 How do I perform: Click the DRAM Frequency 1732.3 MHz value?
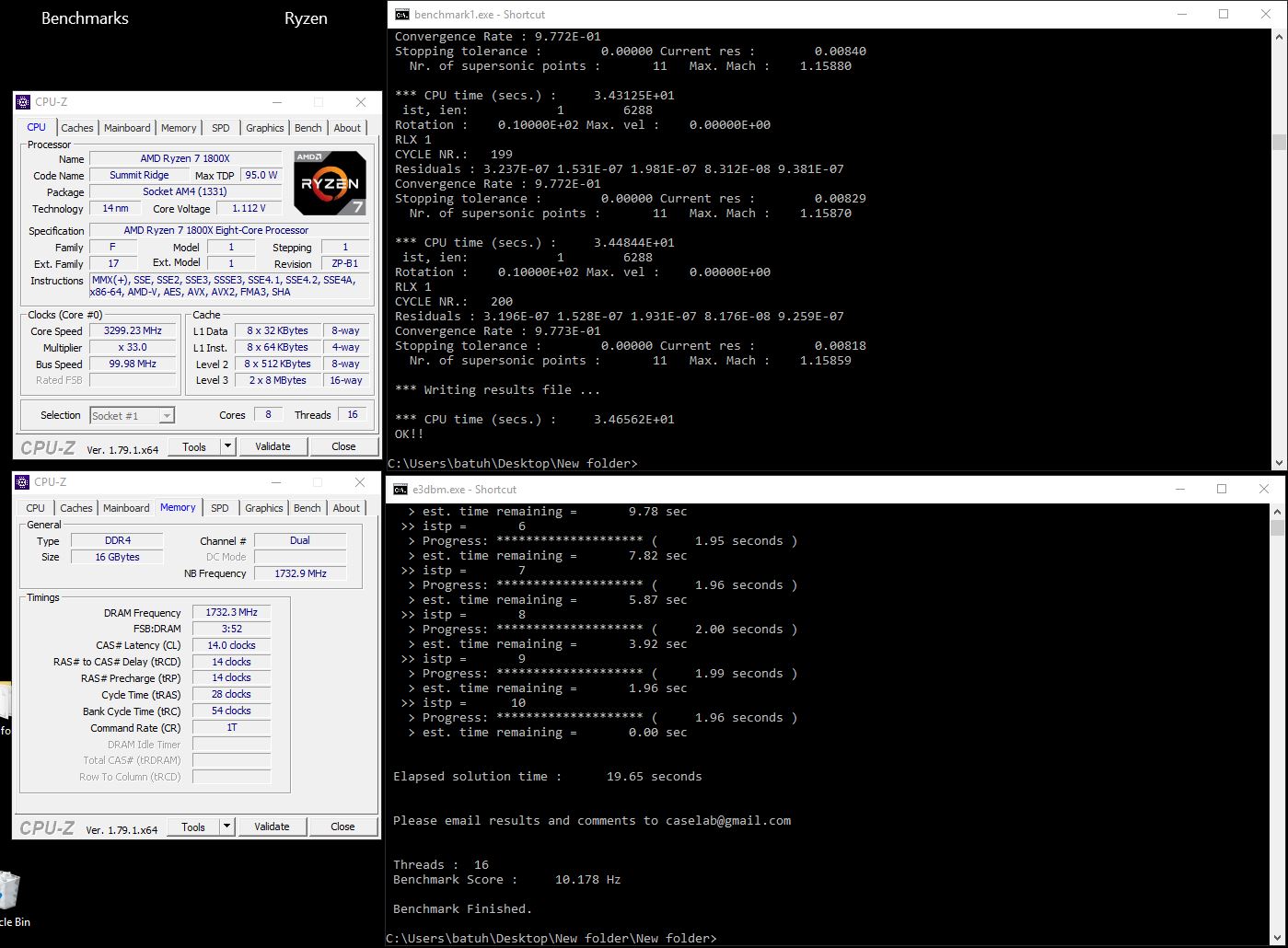tap(231, 613)
